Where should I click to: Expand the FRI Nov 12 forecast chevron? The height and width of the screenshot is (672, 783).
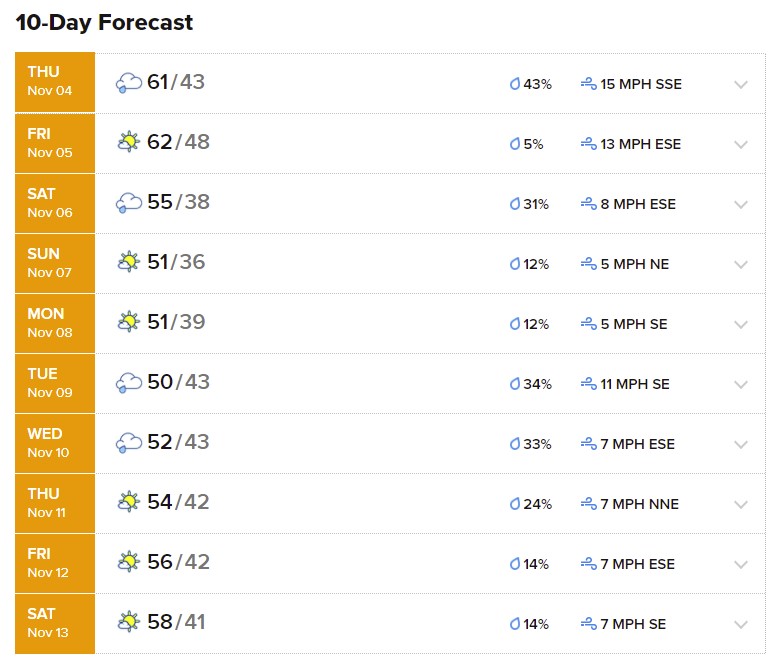pyautogui.click(x=741, y=564)
